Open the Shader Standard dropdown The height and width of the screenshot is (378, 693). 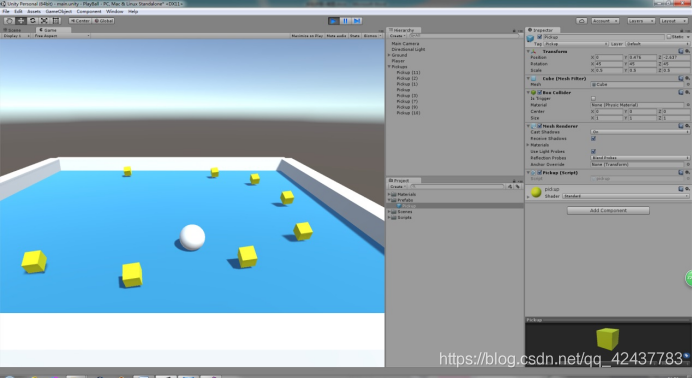tap(625, 196)
